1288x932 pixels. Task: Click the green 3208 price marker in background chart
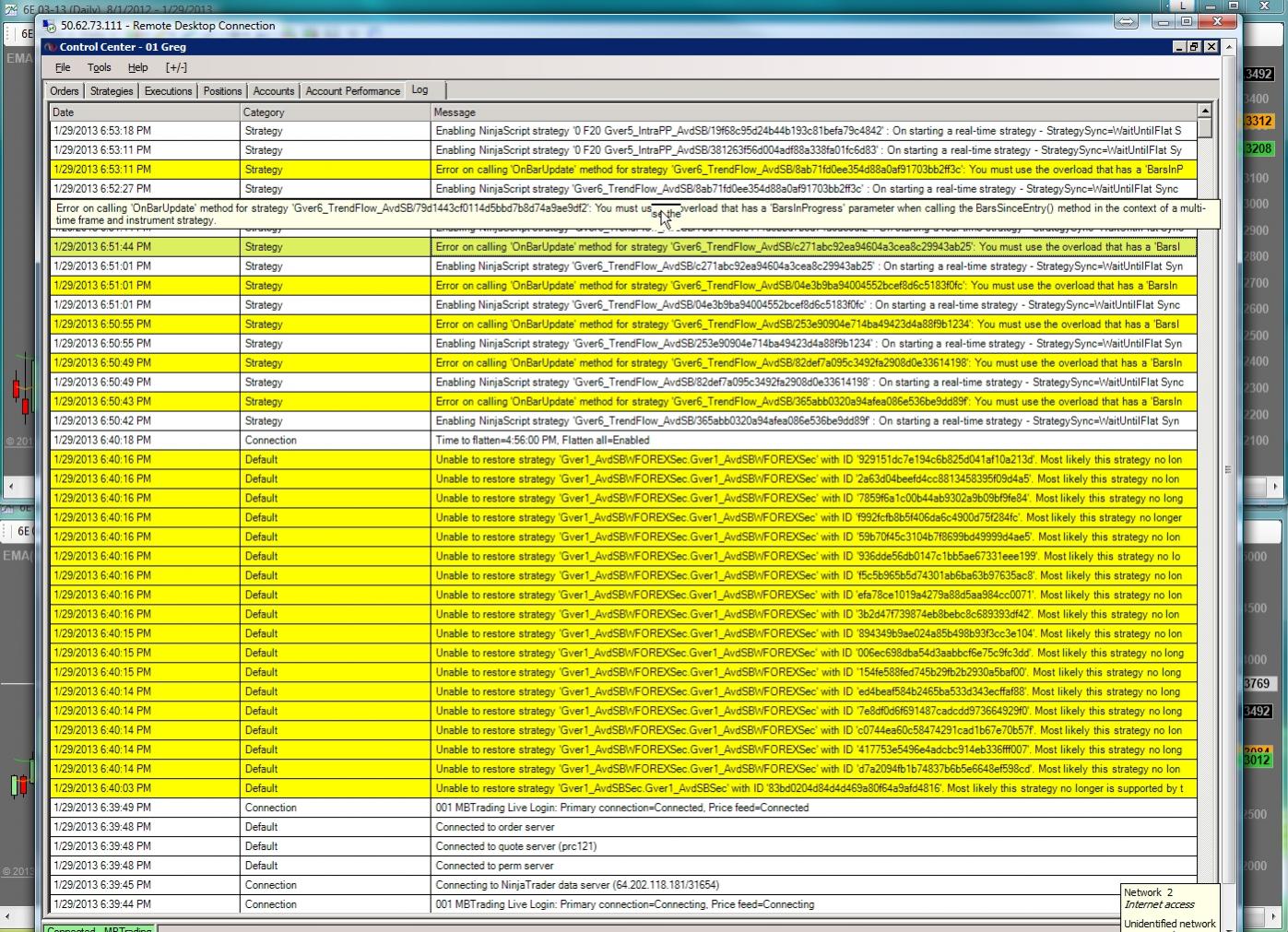(x=1258, y=148)
